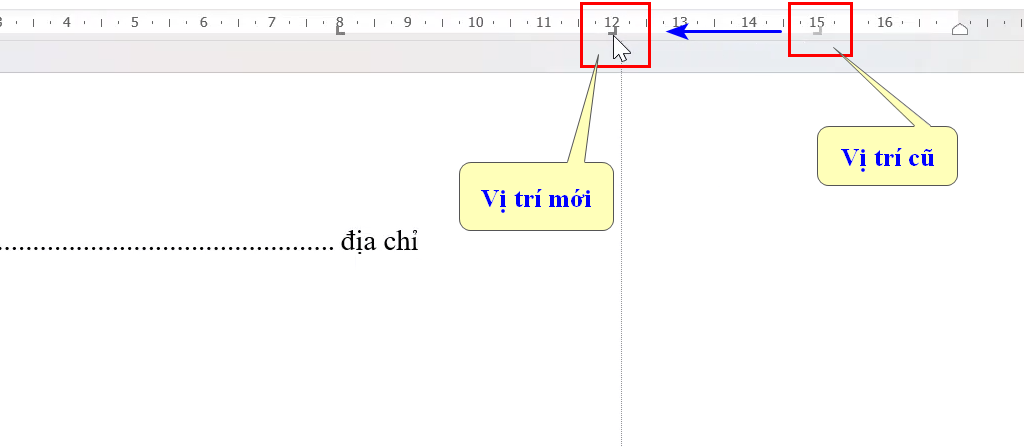1024x447 pixels.
Task: Click the faded tab stop marker at 15
Action: [818, 31]
